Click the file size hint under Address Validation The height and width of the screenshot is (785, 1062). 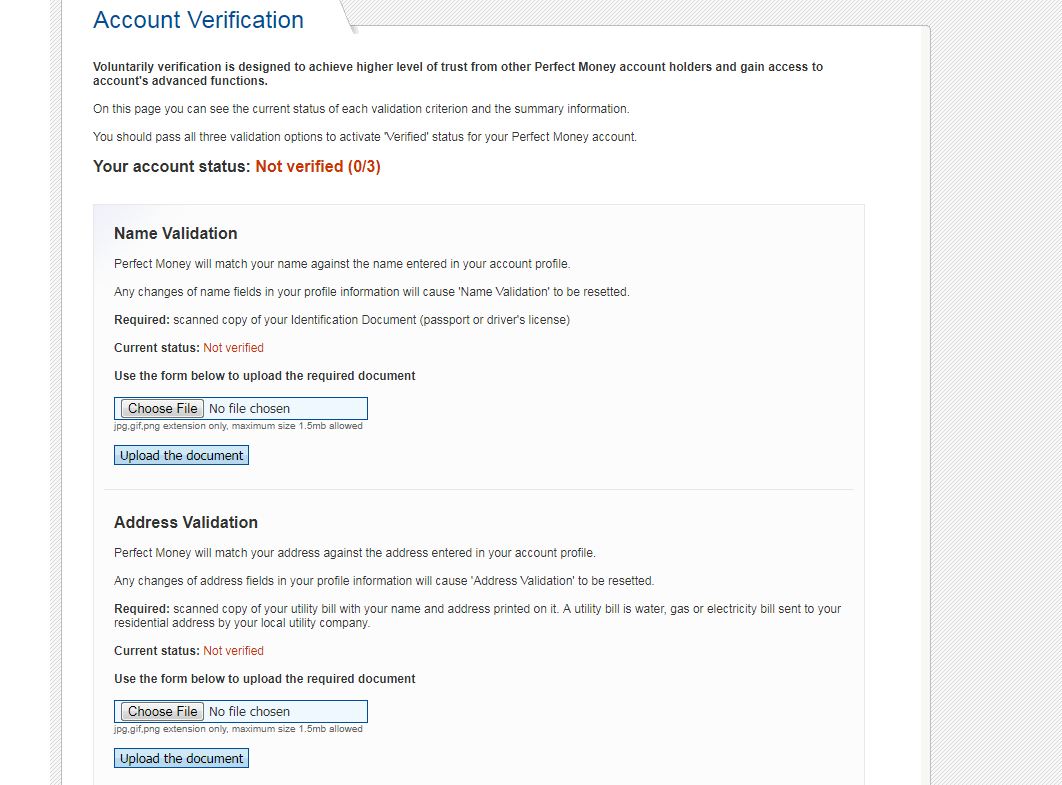238,729
